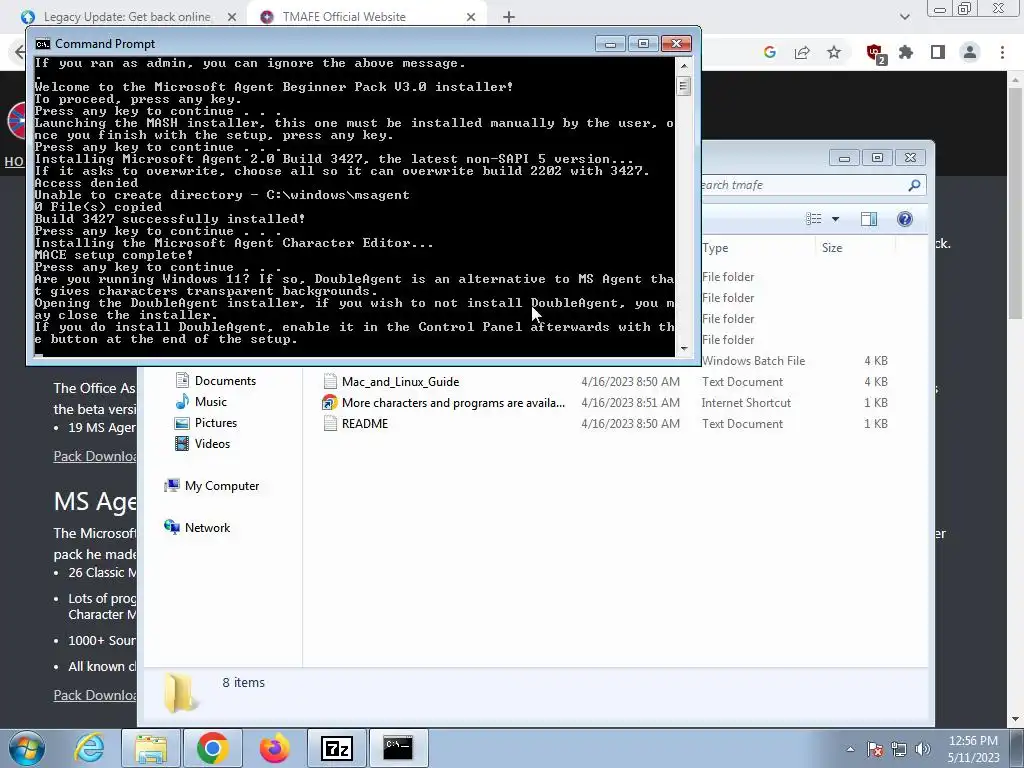
Task: Open the uBlock Origin extension icon
Action: coord(875,53)
